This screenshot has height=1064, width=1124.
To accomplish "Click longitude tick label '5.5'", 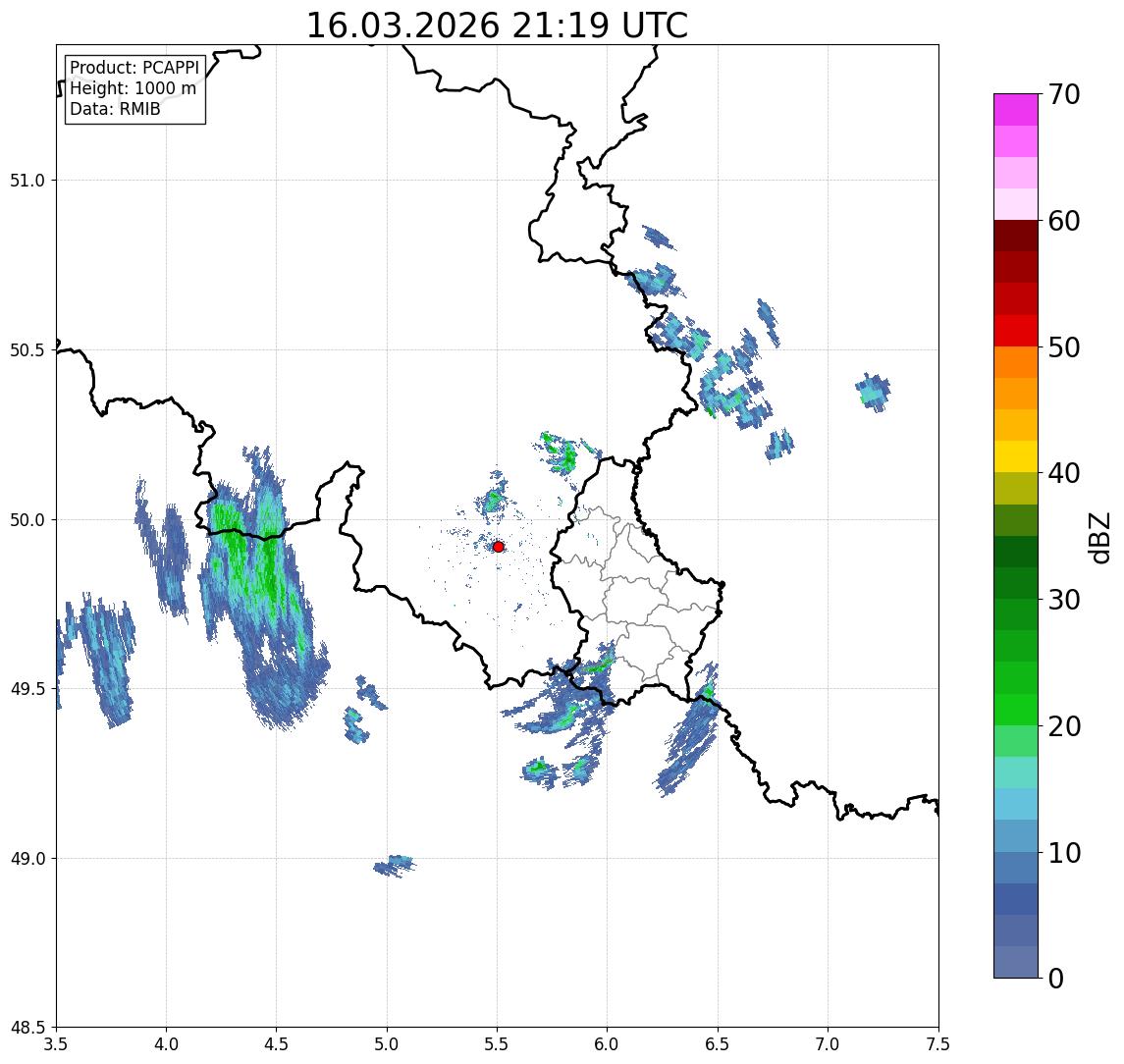I will coord(498,1044).
